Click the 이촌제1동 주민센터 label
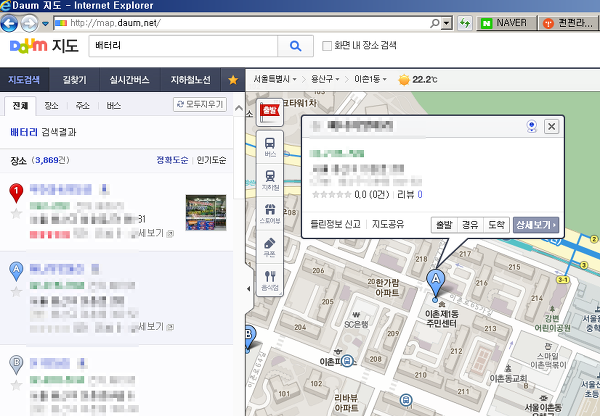 442,318
